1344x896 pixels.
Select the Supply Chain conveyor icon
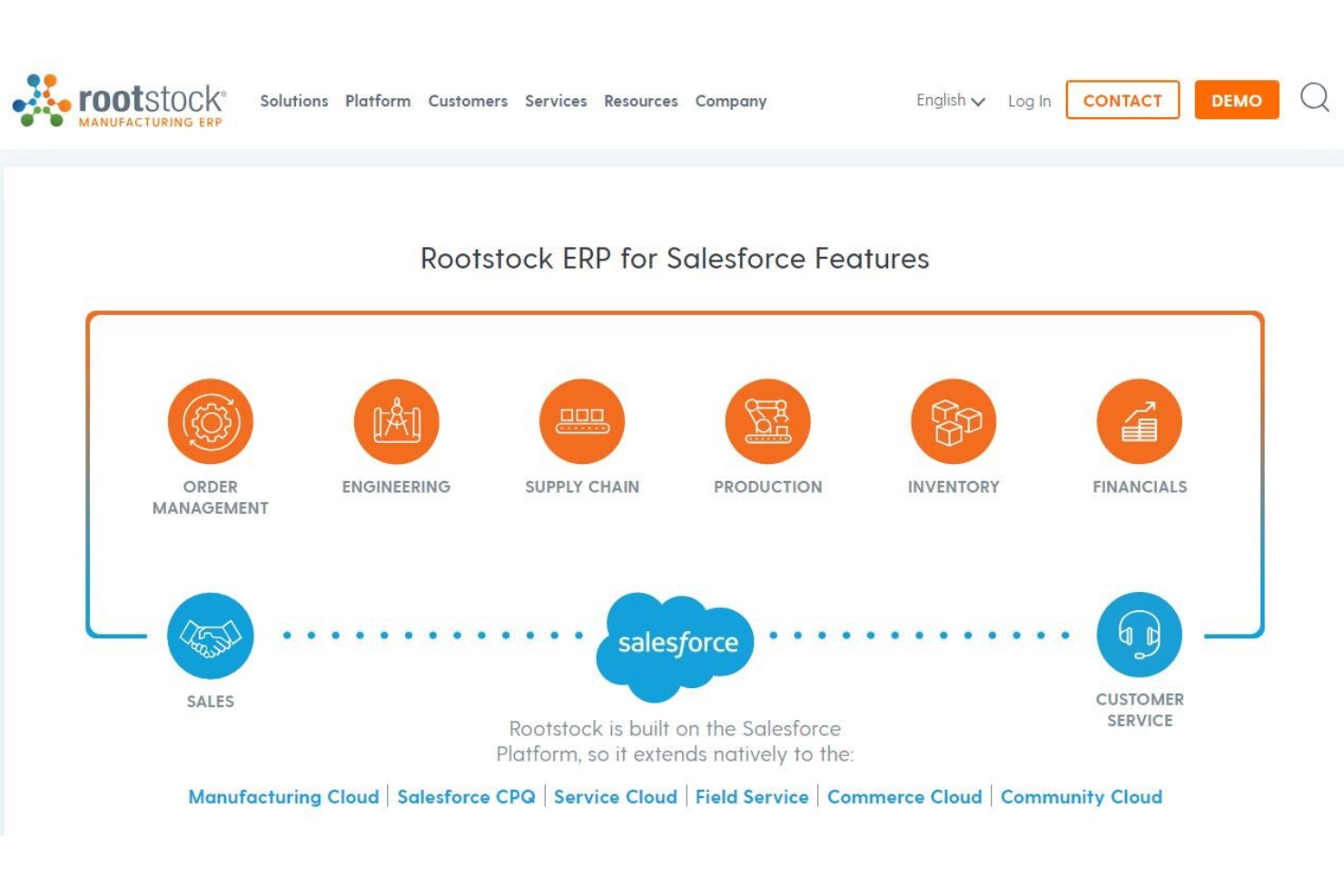pyautogui.click(x=582, y=421)
